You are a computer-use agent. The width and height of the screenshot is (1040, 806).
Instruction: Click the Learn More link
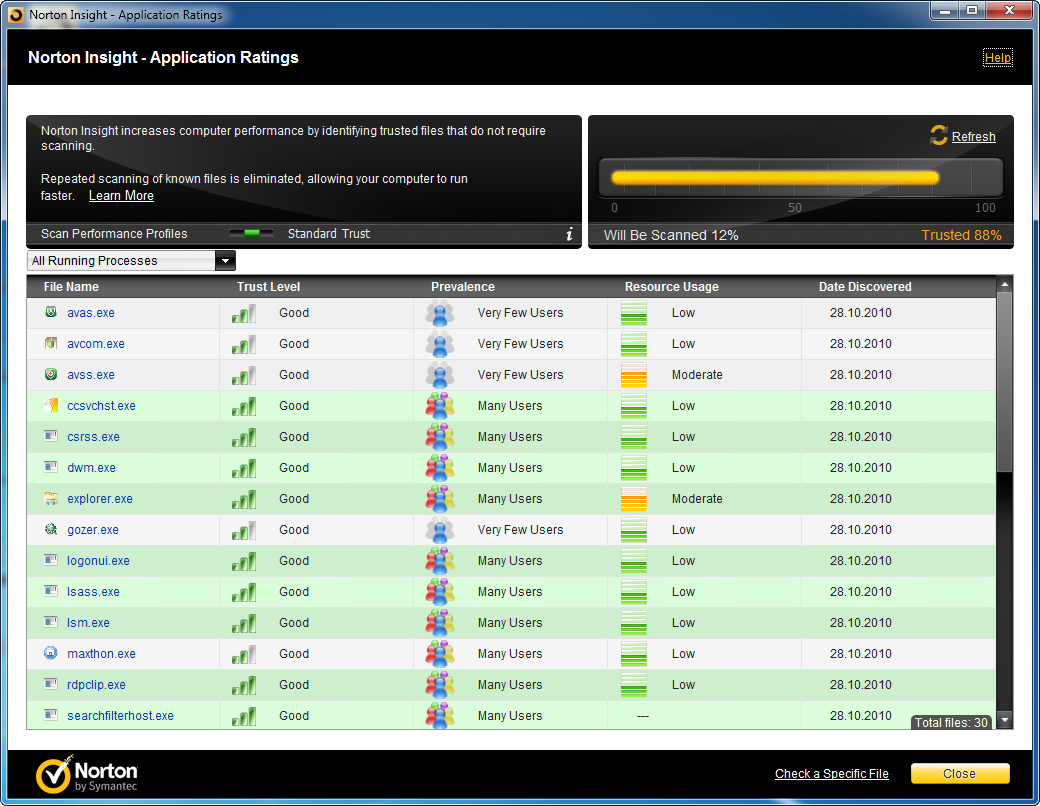tap(121, 196)
